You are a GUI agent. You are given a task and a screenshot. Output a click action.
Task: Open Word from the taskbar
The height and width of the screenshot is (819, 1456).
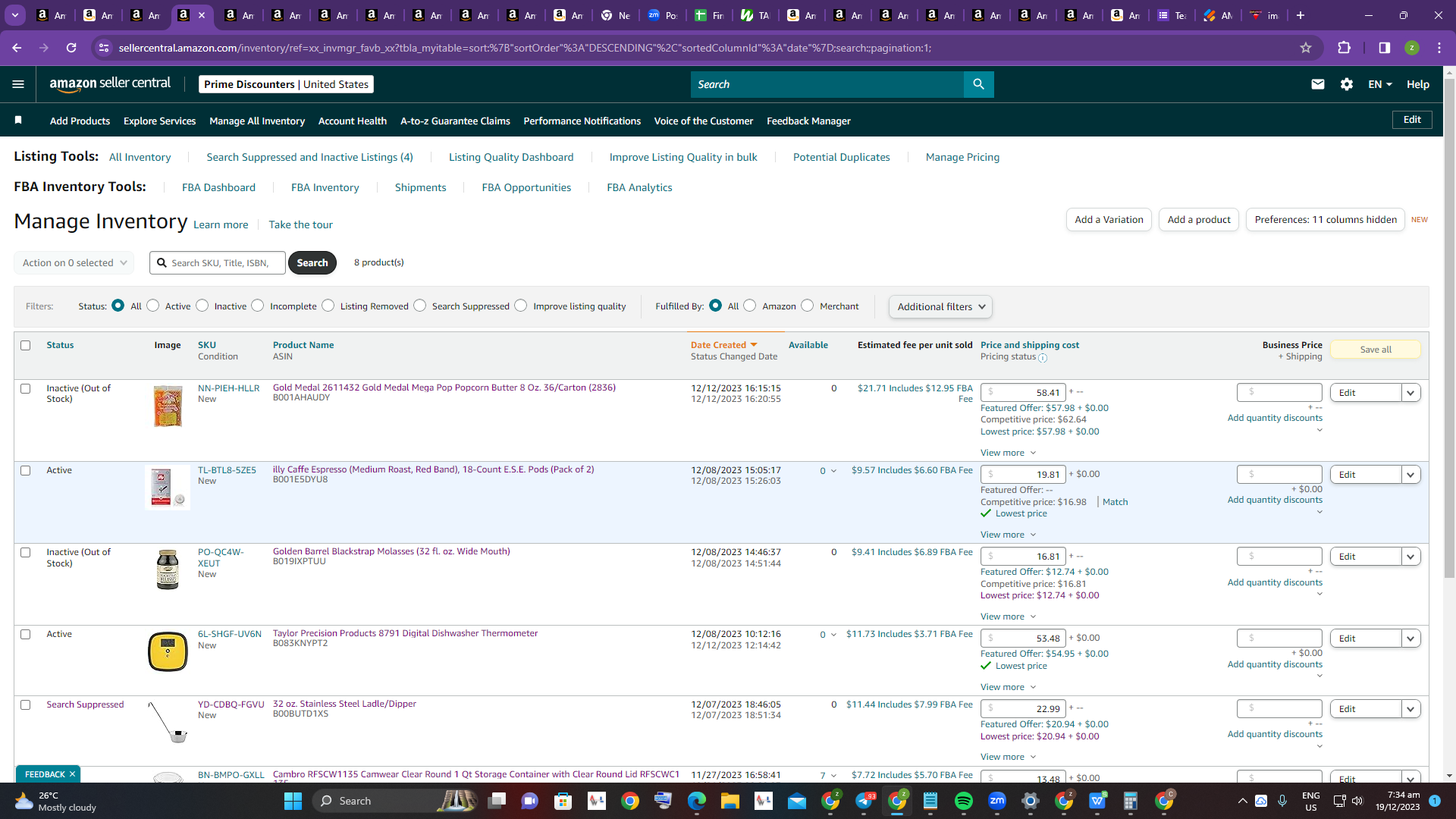tap(1097, 801)
